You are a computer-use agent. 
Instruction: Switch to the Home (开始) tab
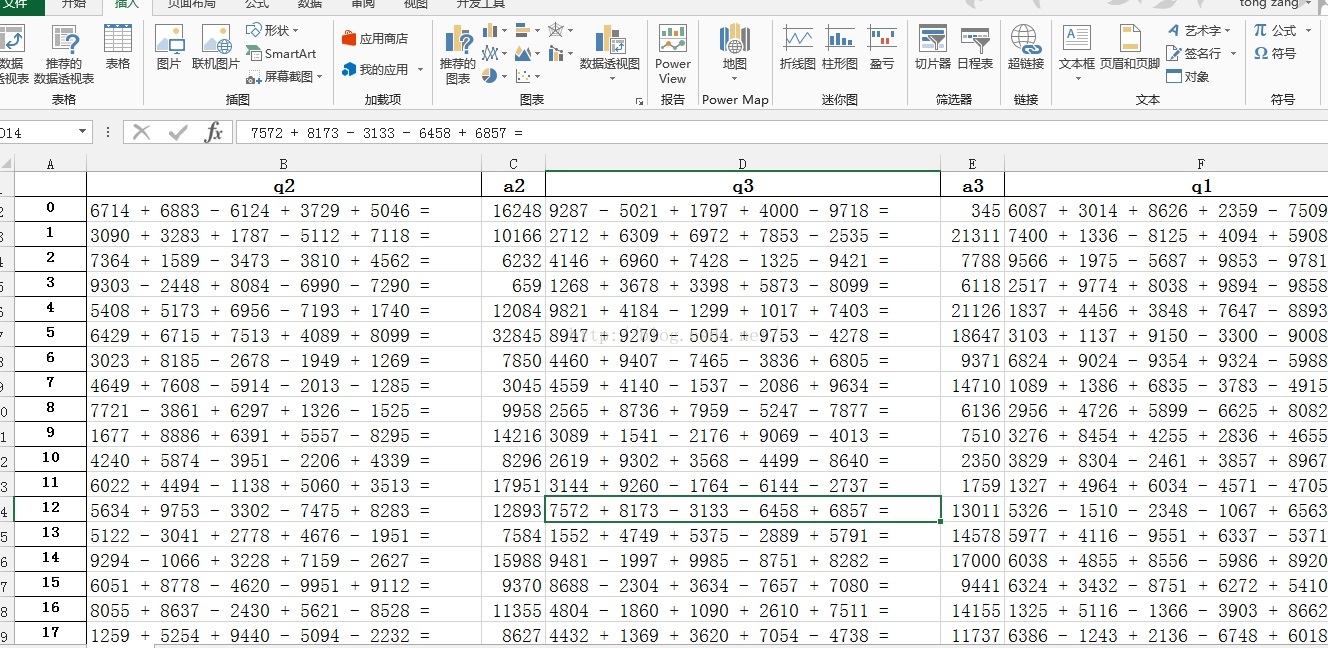pyautogui.click(x=73, y=5)
